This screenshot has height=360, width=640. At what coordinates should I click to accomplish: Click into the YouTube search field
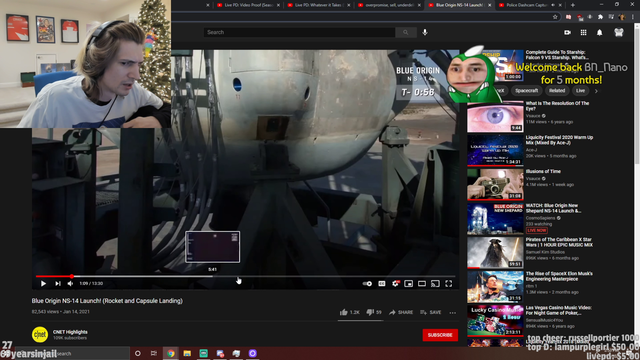click(299, 32)
